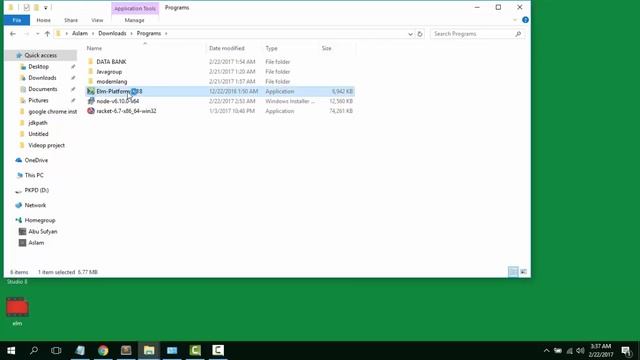Click the Properties checkmark quick access icon
Viewport: 640px width, 360px height.
point(27,8)
